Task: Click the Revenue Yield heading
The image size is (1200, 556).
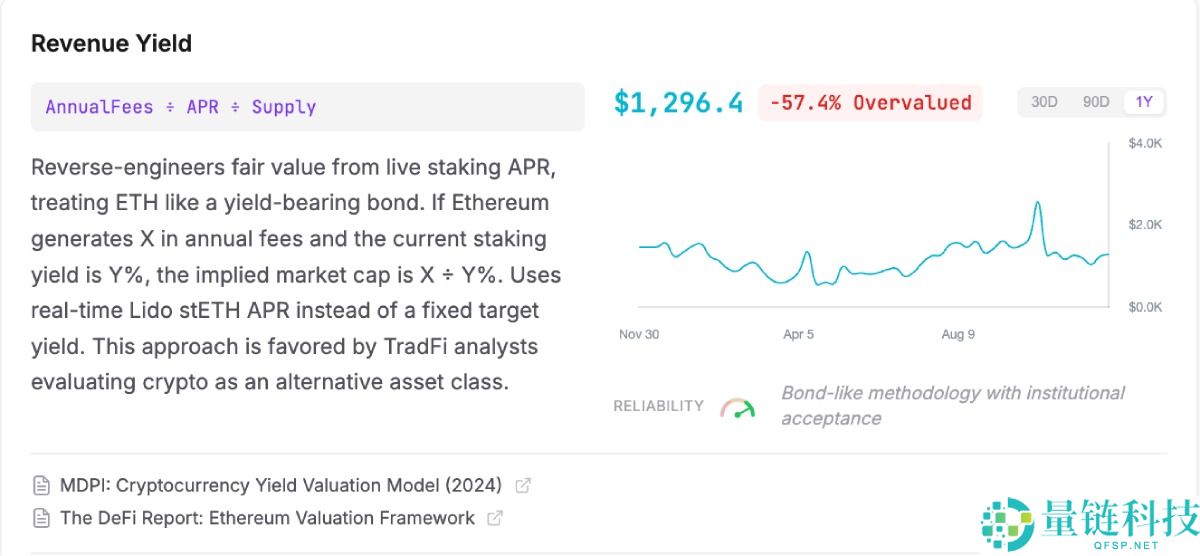Action: point(111,44)
